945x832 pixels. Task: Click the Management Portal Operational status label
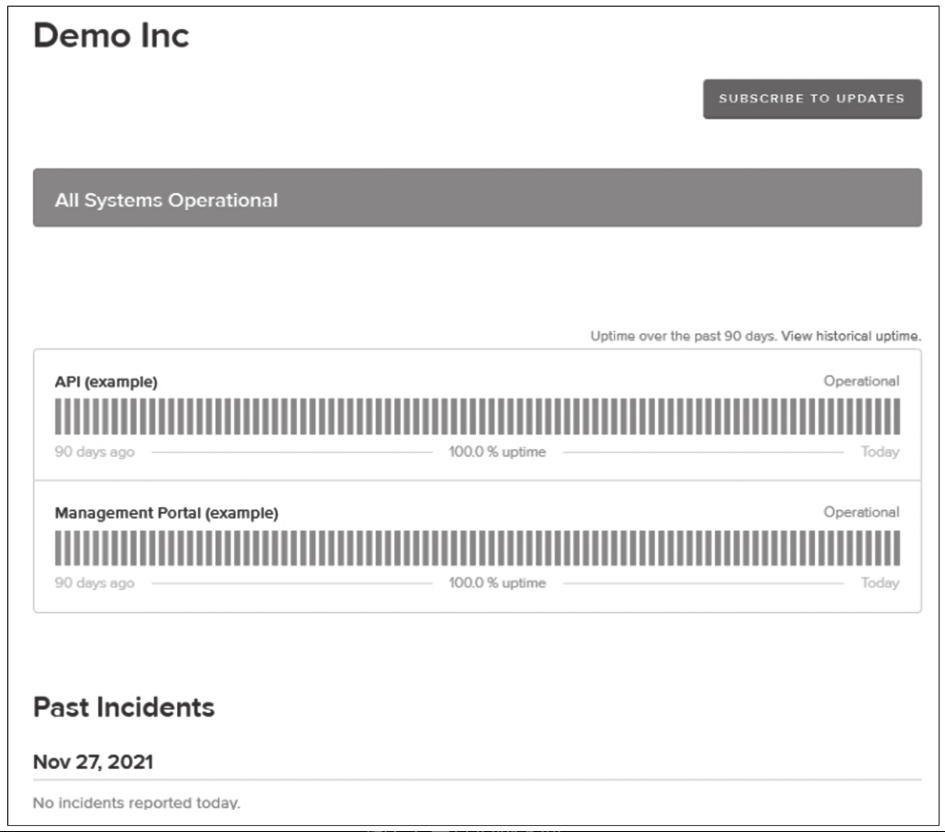861,512
